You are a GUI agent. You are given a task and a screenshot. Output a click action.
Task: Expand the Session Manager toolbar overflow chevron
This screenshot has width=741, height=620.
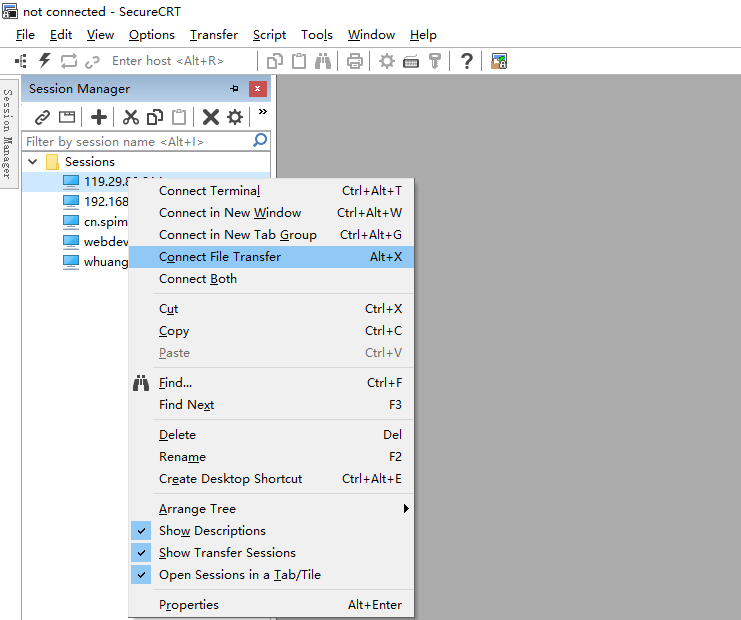tap(263, 113)
